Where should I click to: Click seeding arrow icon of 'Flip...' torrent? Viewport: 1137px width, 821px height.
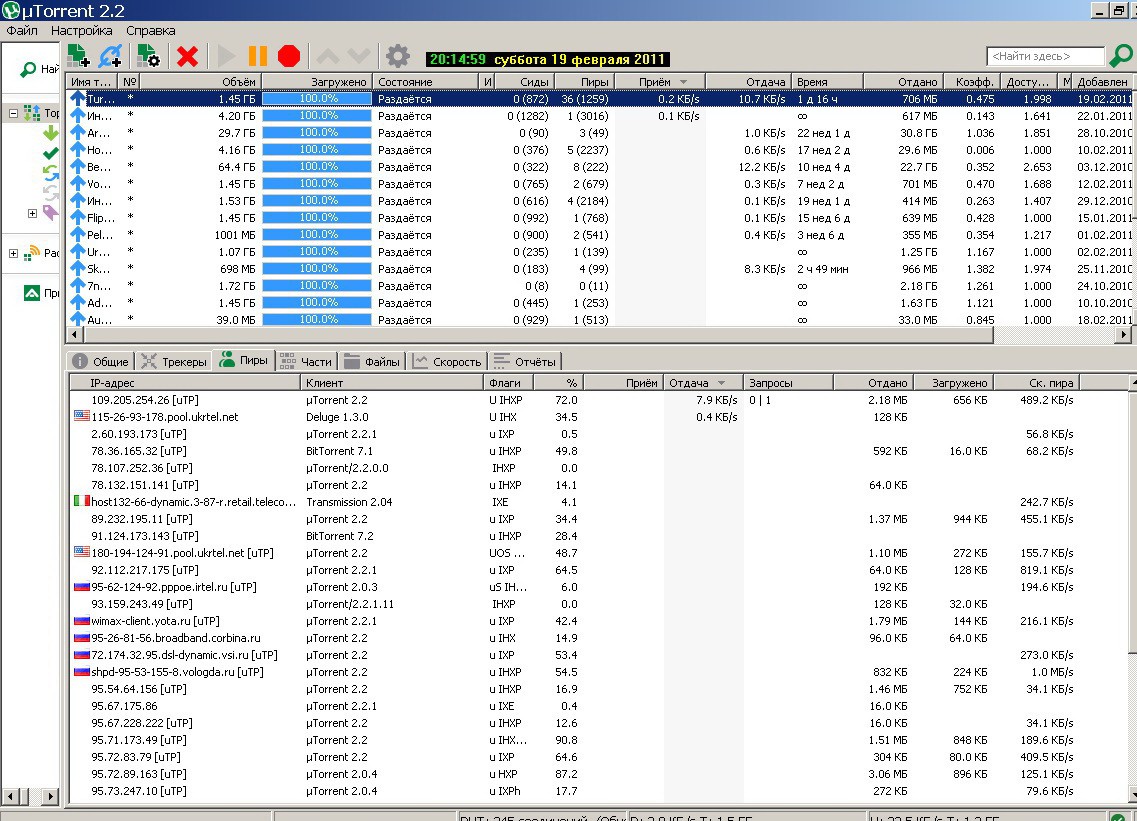pyautogui.click(x=77, y=218)
